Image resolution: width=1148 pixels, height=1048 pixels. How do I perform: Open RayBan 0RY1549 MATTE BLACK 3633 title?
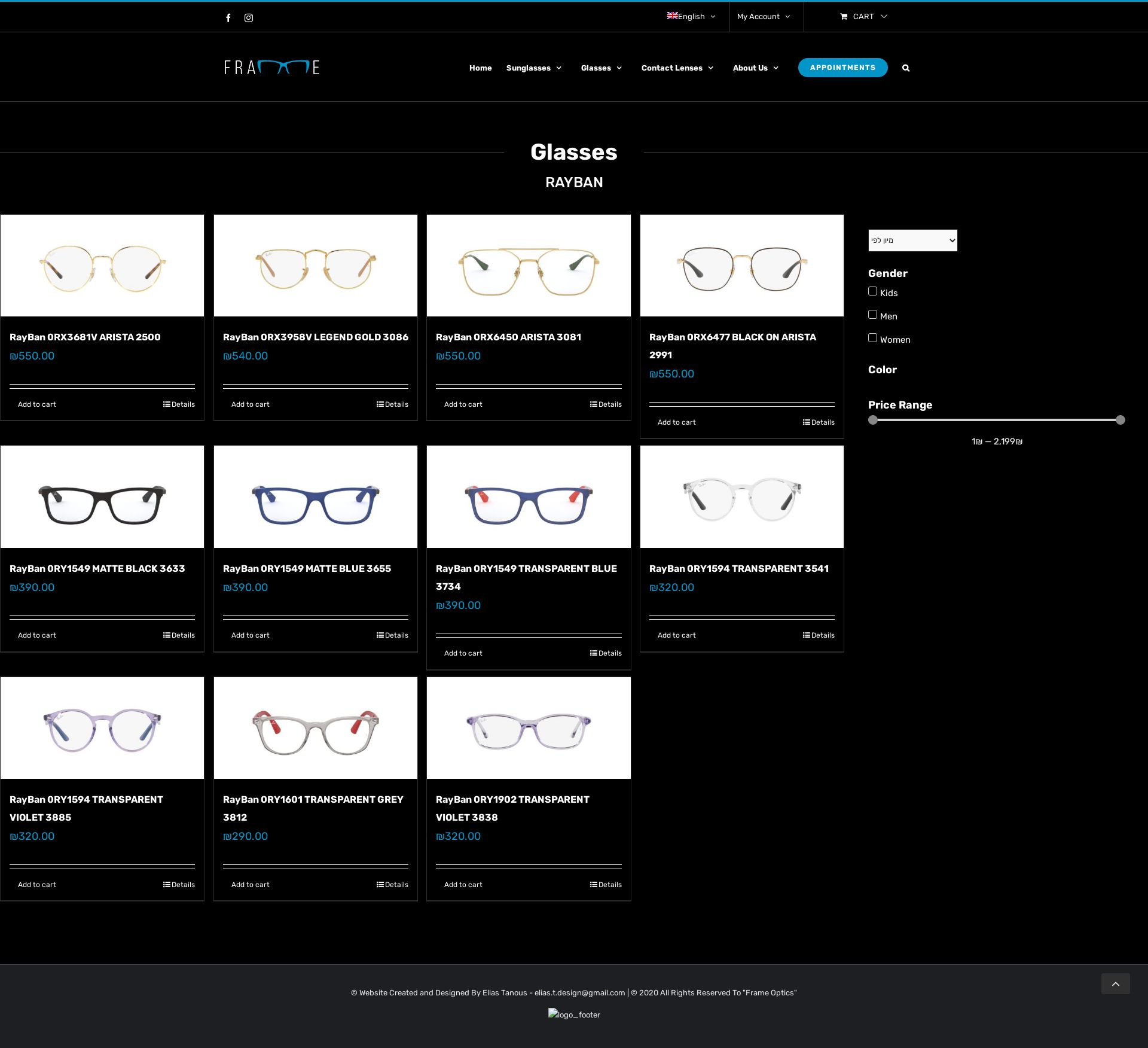[x=97, y=569]
